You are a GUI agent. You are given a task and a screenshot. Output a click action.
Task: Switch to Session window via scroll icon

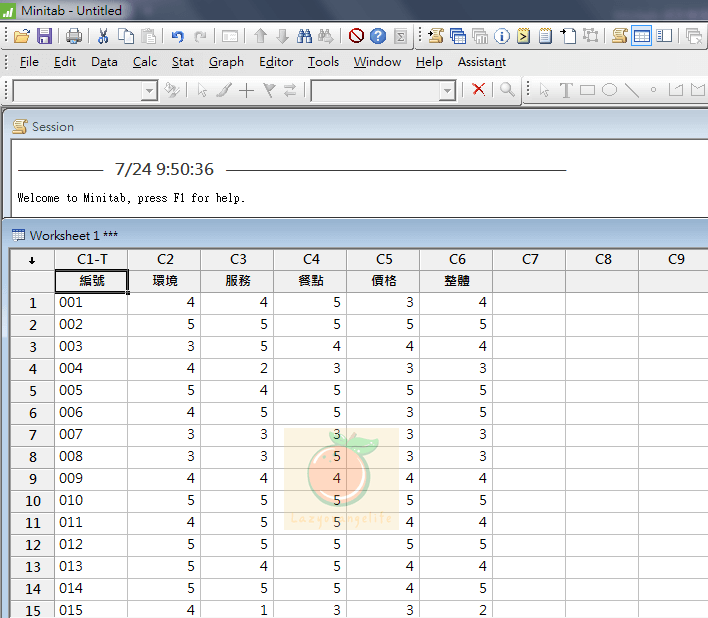coord(620,36)
